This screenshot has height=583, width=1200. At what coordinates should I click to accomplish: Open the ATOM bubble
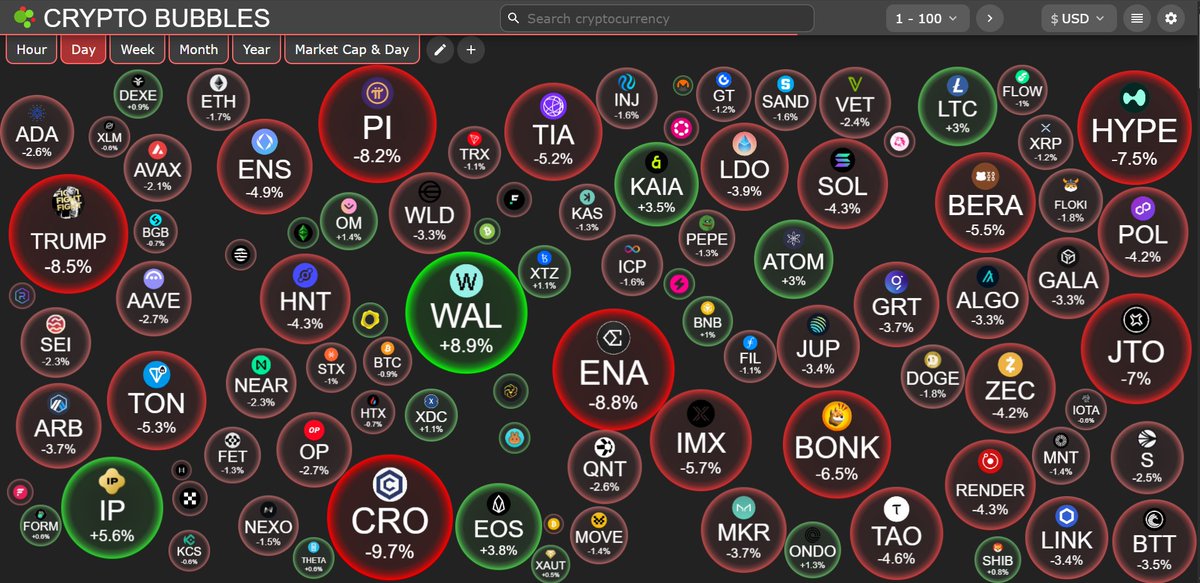point(793,259)
